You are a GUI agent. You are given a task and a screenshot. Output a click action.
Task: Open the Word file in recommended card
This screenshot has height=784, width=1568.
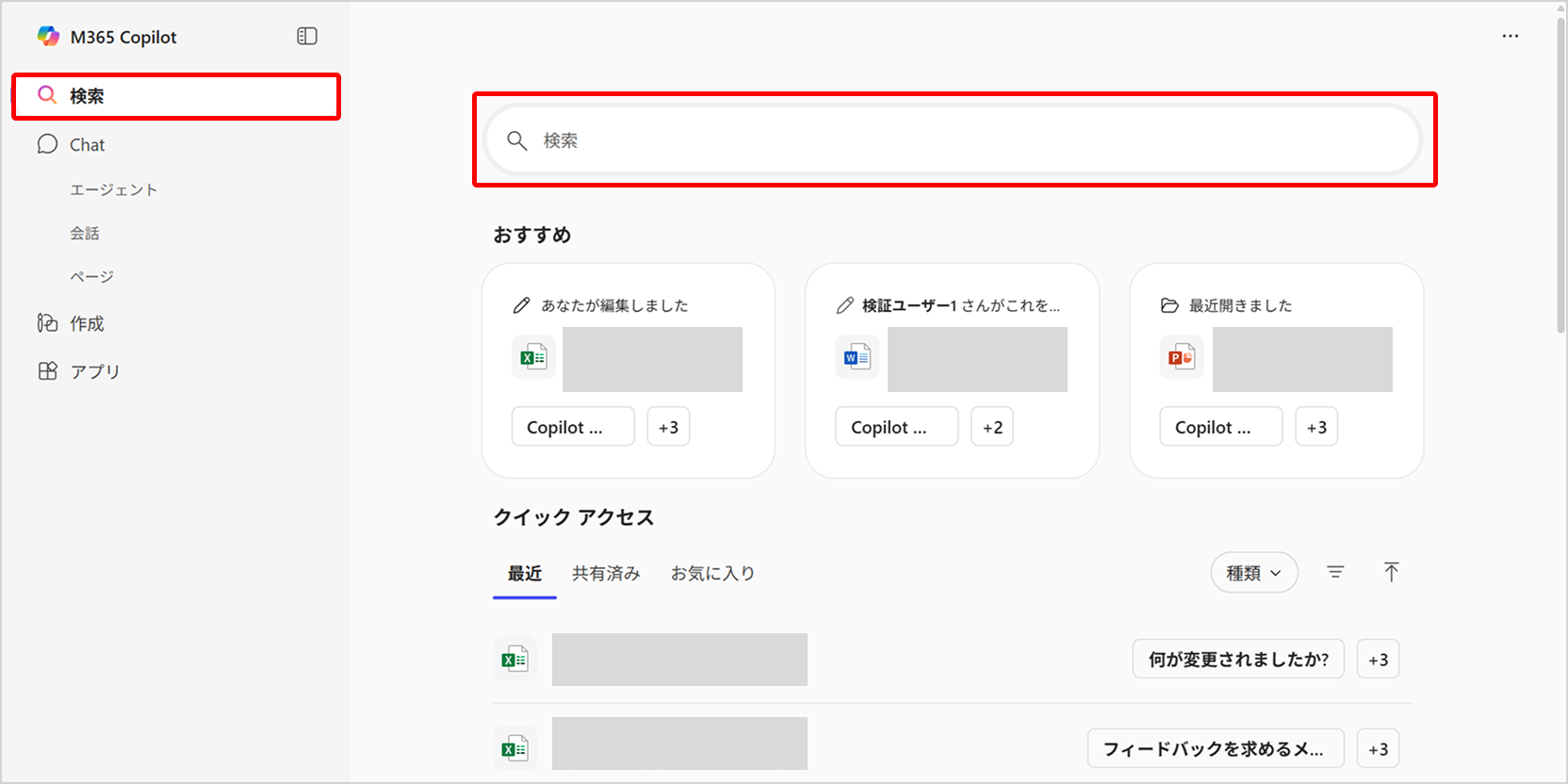coord(857,358)
